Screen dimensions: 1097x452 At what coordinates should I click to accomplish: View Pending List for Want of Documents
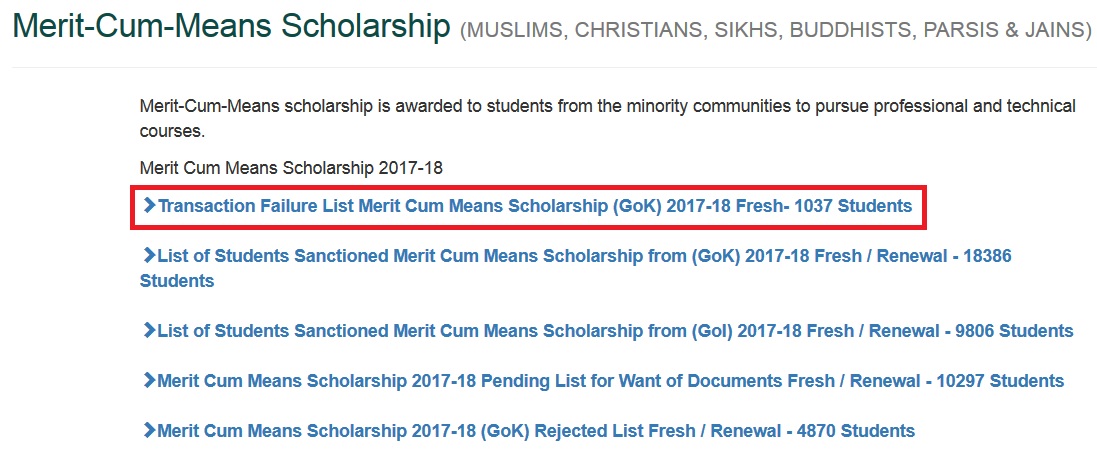(560, 381)
